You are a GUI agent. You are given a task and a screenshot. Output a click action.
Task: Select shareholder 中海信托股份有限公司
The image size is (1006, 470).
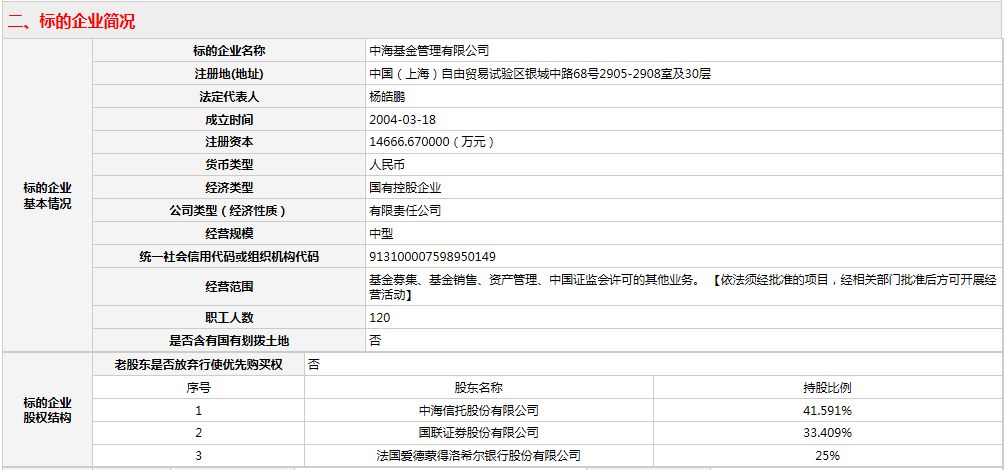click(479, 410)
